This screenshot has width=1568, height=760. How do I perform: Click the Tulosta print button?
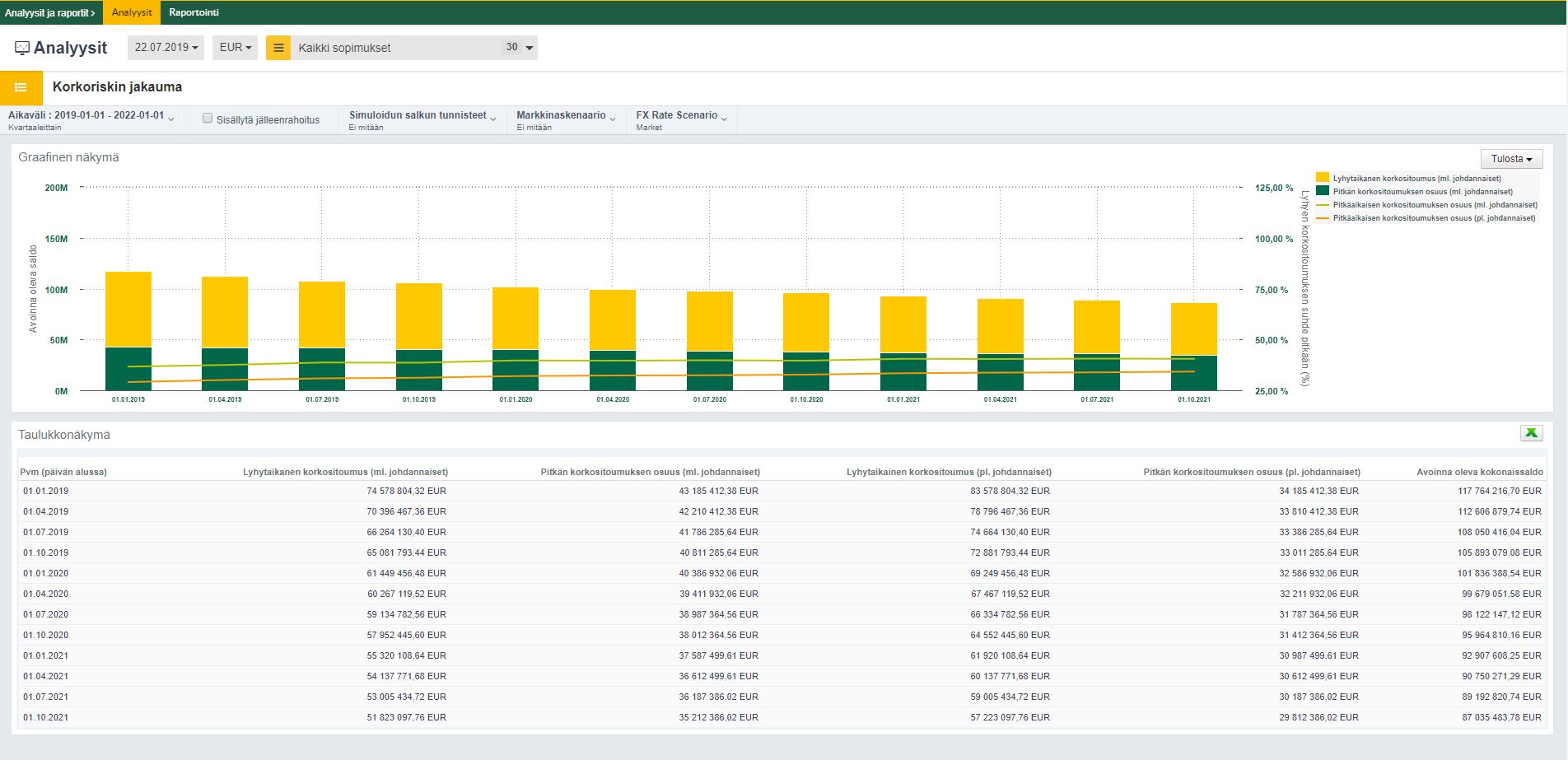click(1510, 159)
